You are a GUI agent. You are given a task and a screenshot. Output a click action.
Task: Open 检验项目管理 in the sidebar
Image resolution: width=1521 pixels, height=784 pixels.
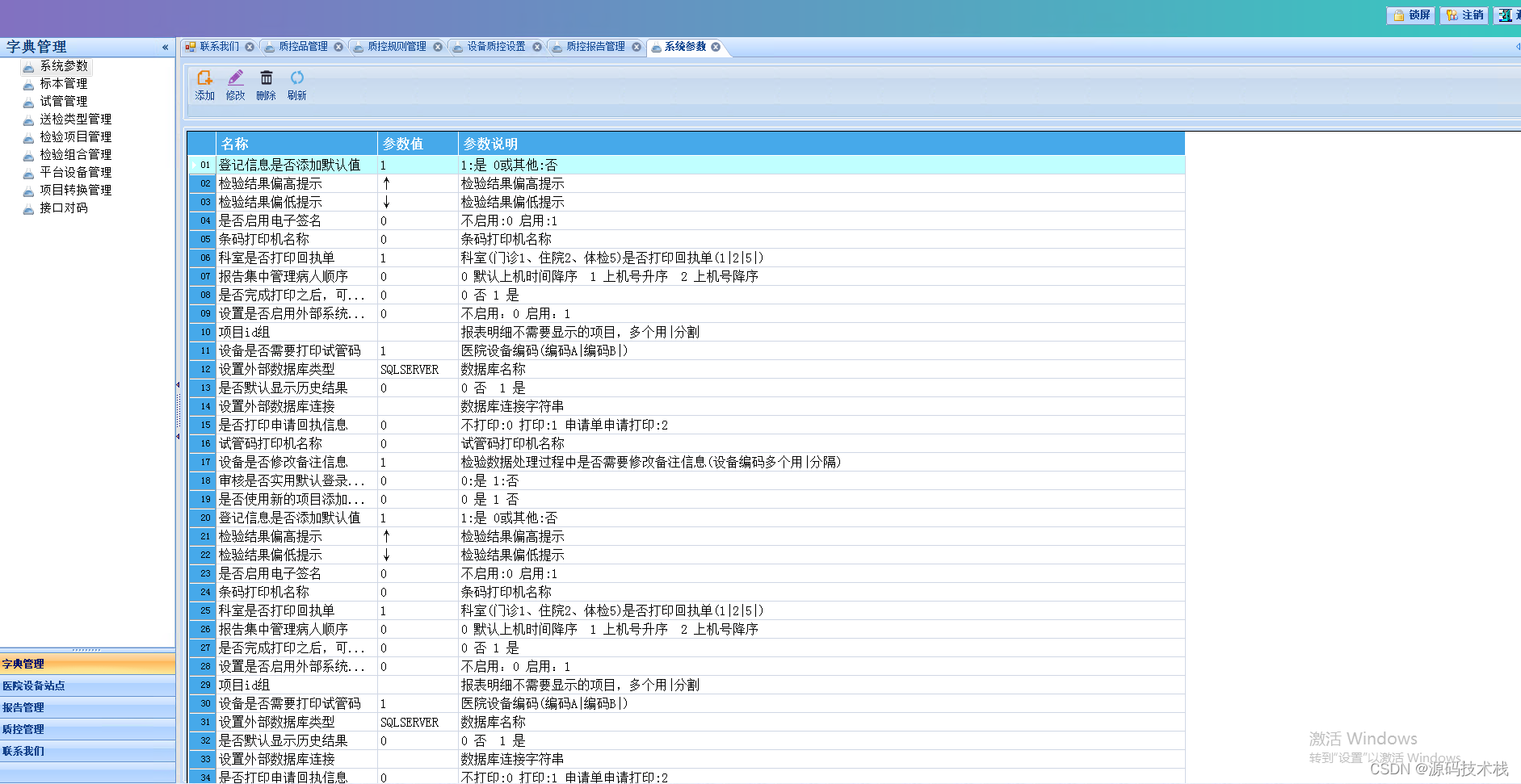tap(76, 136)
